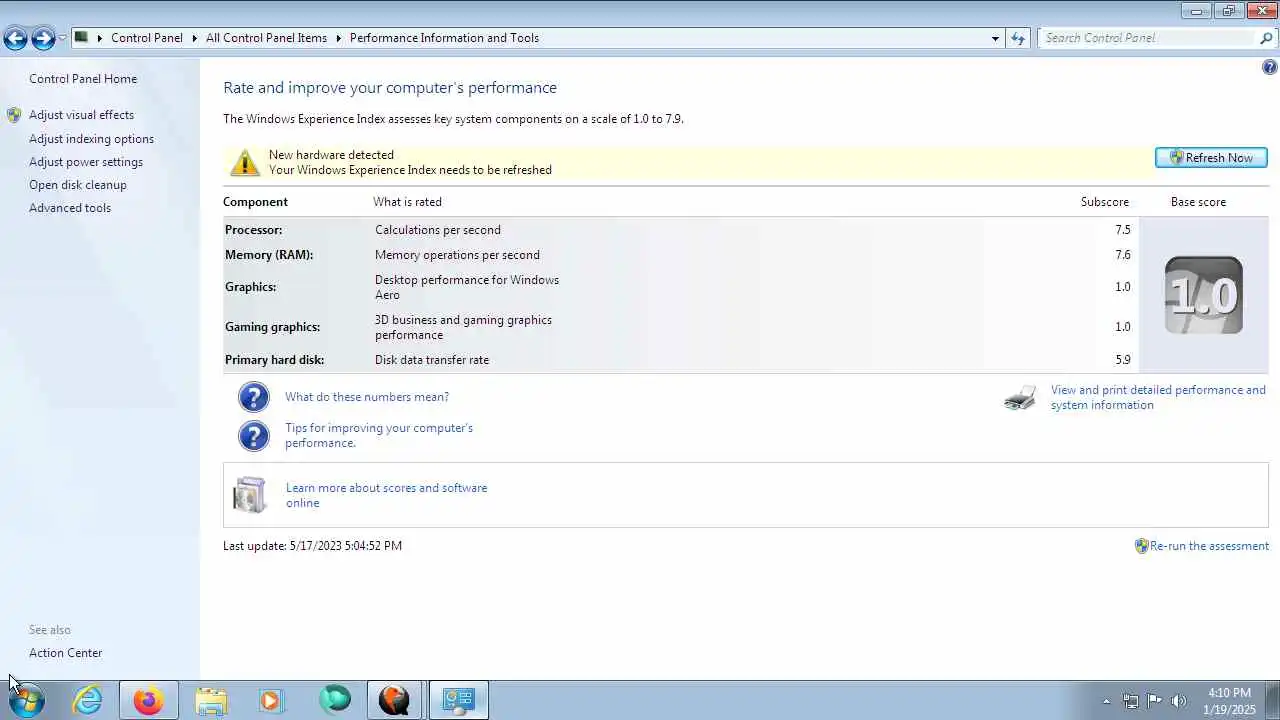Open the green round app taskbar icon
The height and width of the screenshot is (720, 1280).
(335, 701)
